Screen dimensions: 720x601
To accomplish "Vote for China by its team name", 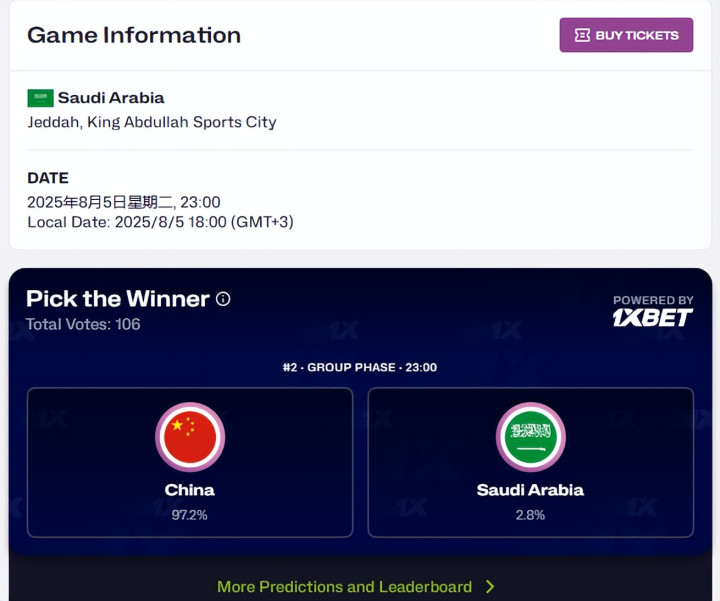I will coord(190,490).
